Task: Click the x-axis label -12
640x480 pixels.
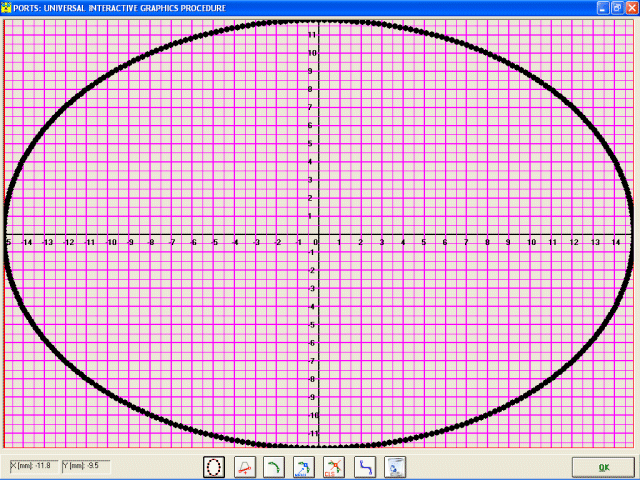Action: 69,242
